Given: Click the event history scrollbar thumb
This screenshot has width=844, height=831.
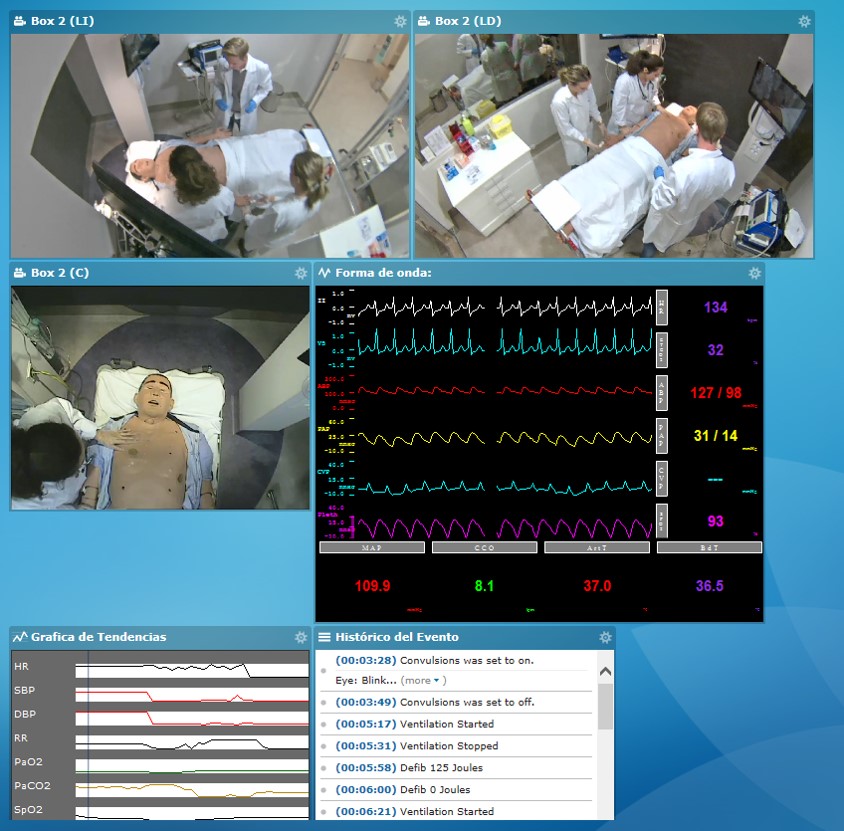Looking at the screenshot, I should click(x=606, y=706).
